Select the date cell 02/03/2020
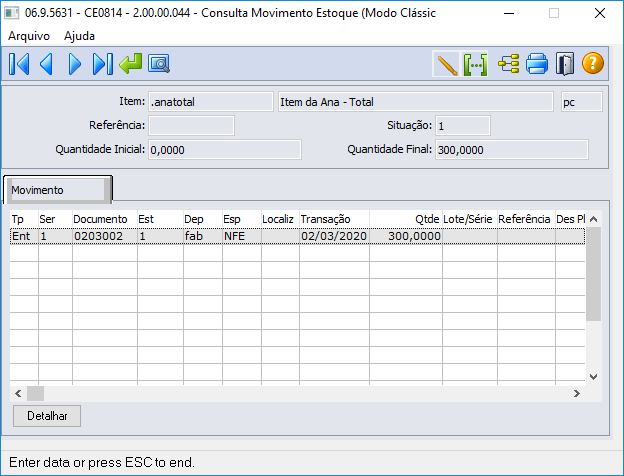624x476 pixels. point(334,236)
